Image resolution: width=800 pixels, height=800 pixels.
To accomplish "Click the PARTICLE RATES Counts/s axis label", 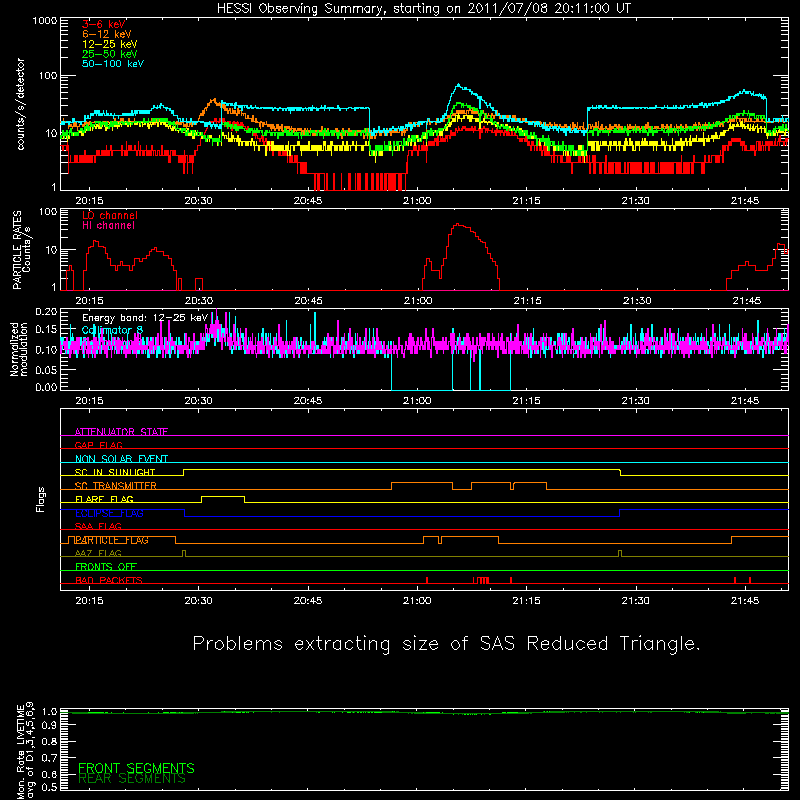I will point(21,250).
